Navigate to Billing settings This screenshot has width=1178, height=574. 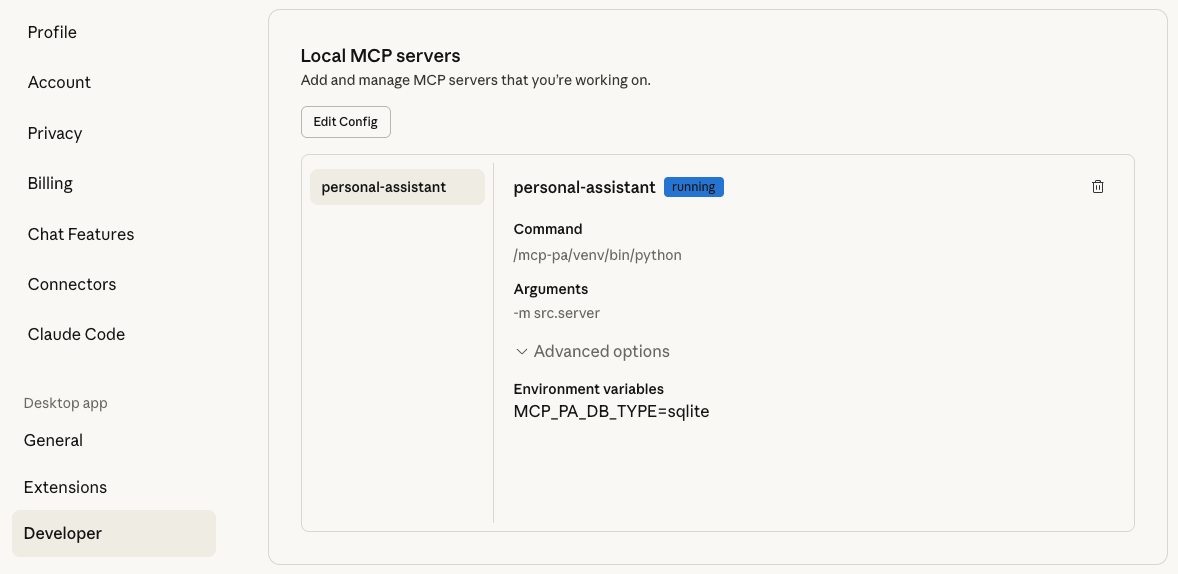[50, 183]
